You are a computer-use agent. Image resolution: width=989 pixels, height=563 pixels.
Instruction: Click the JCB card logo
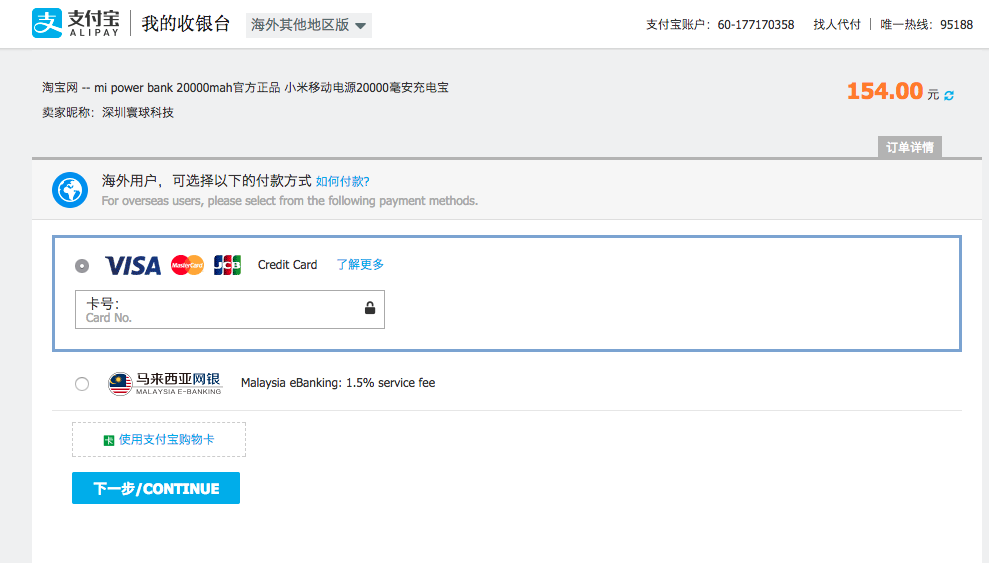point(228,265)
